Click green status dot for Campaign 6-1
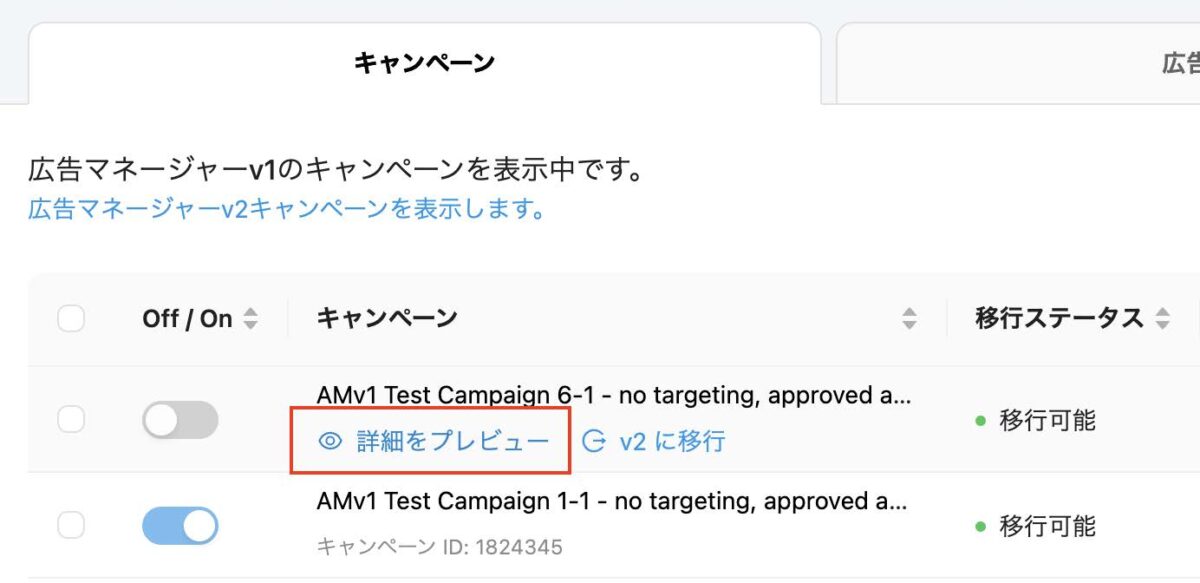This screenshot has height=583, width=1200. pyautogui.click(x=981, y=421)
